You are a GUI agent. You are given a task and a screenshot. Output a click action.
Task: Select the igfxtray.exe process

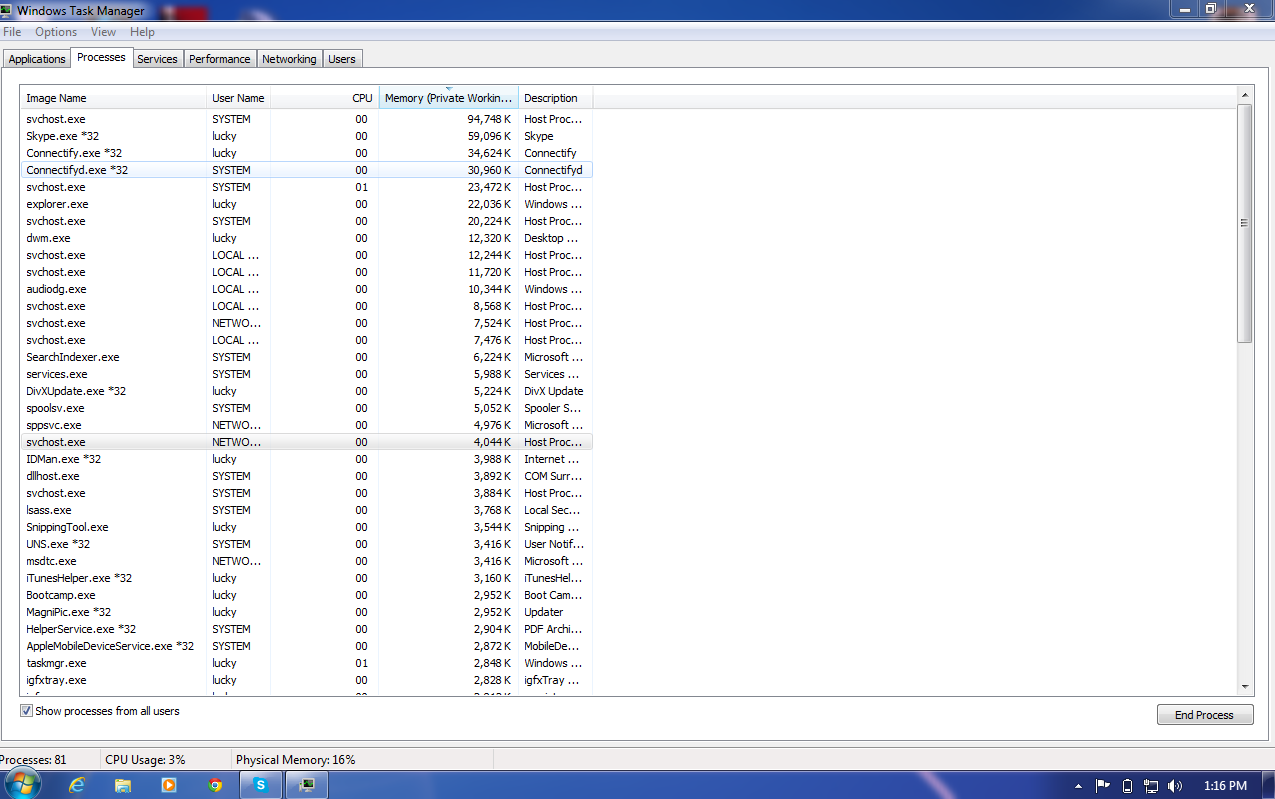[306, 680]
